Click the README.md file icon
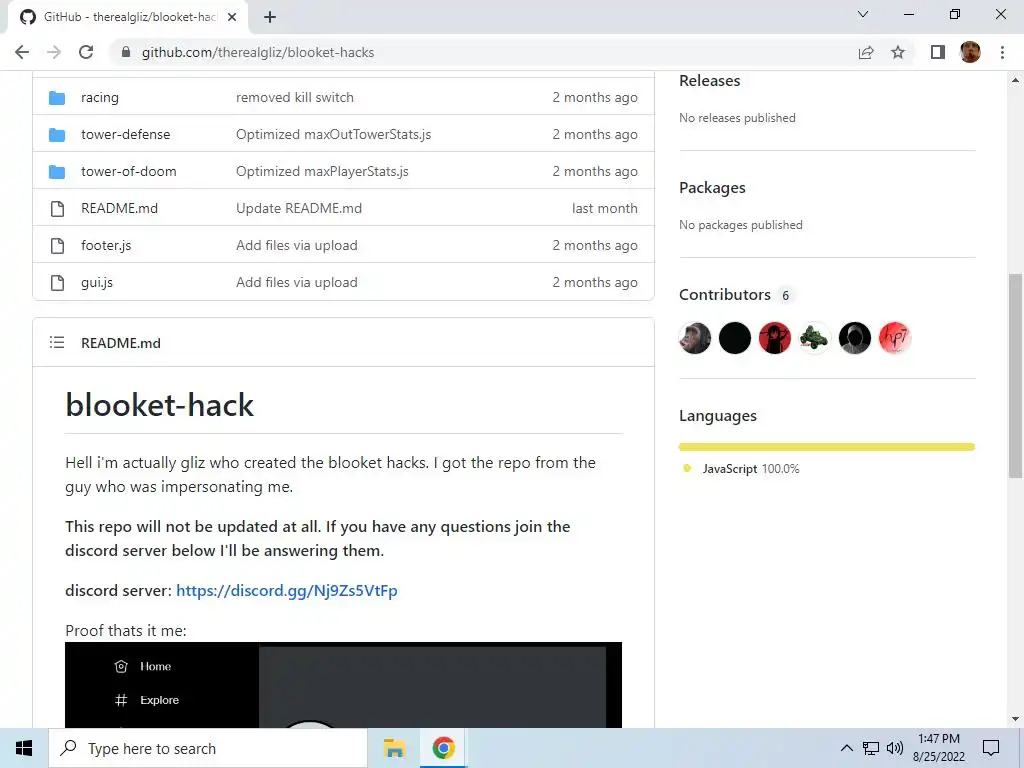1024x768 pixels. (57, 208)
